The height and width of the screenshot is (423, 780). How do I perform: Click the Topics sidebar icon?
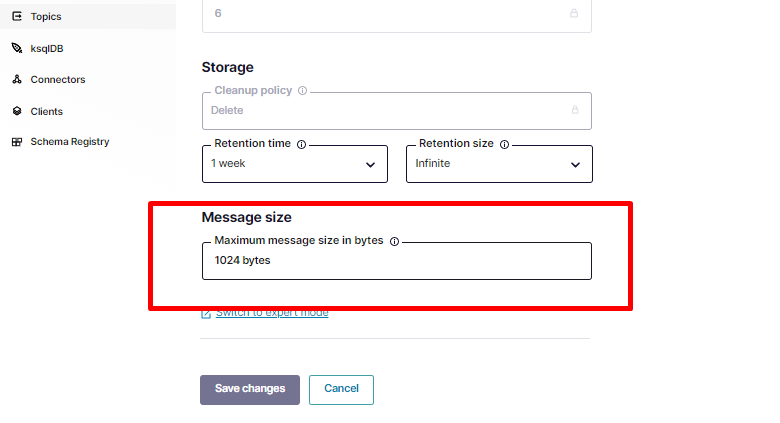pyautogui.click(x=17, y=16)
